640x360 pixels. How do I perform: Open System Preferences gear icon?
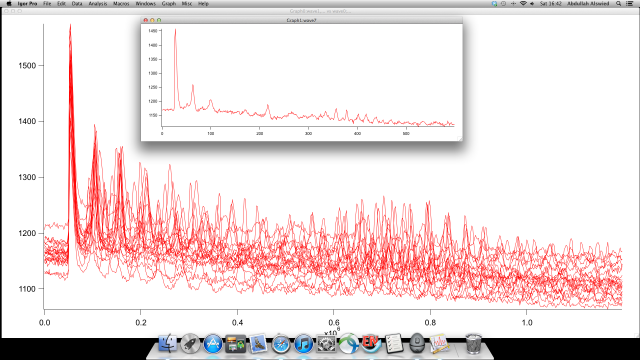[326, 344]
